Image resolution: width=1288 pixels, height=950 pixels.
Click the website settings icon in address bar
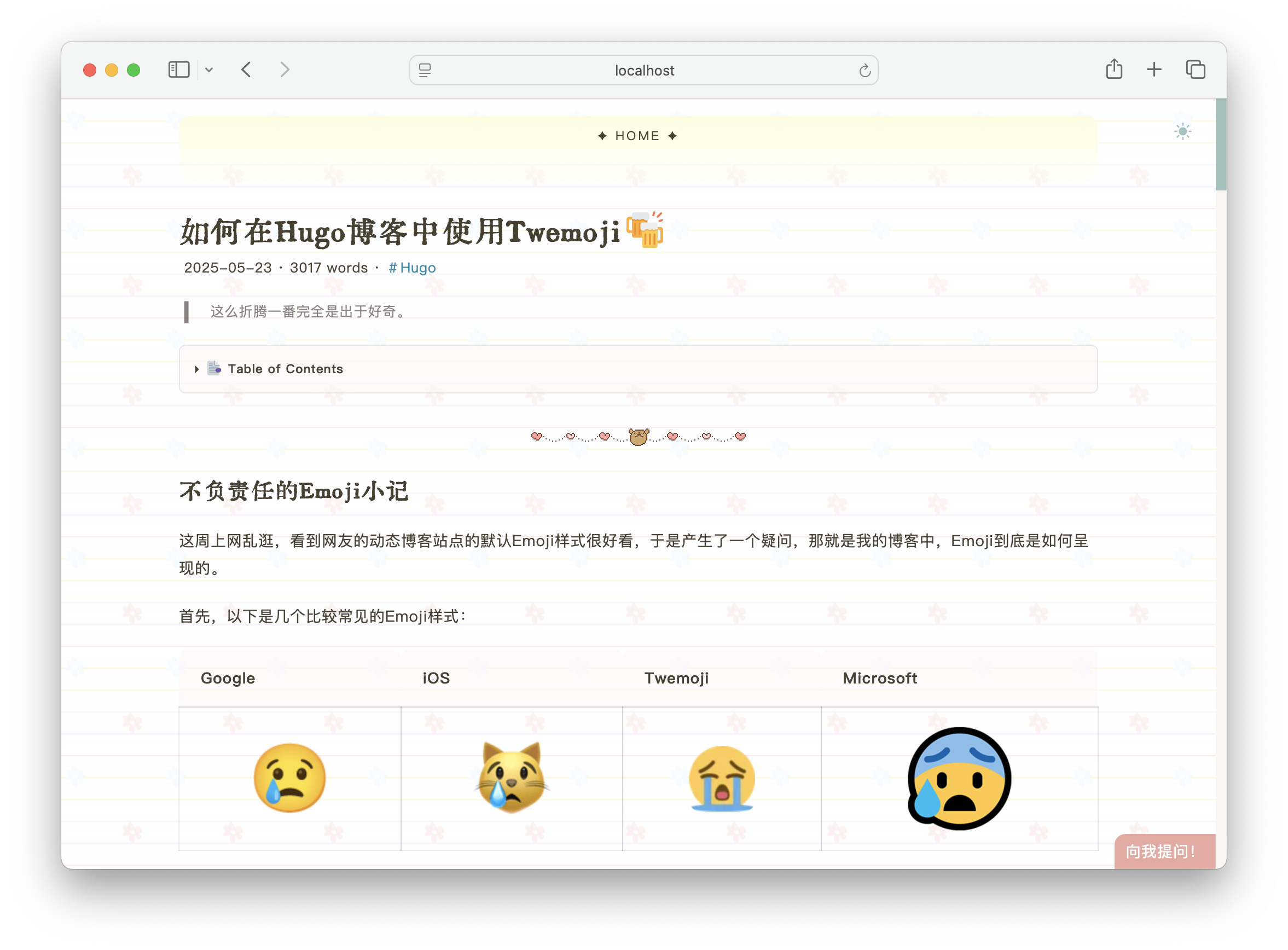click(x=425, y=70)
